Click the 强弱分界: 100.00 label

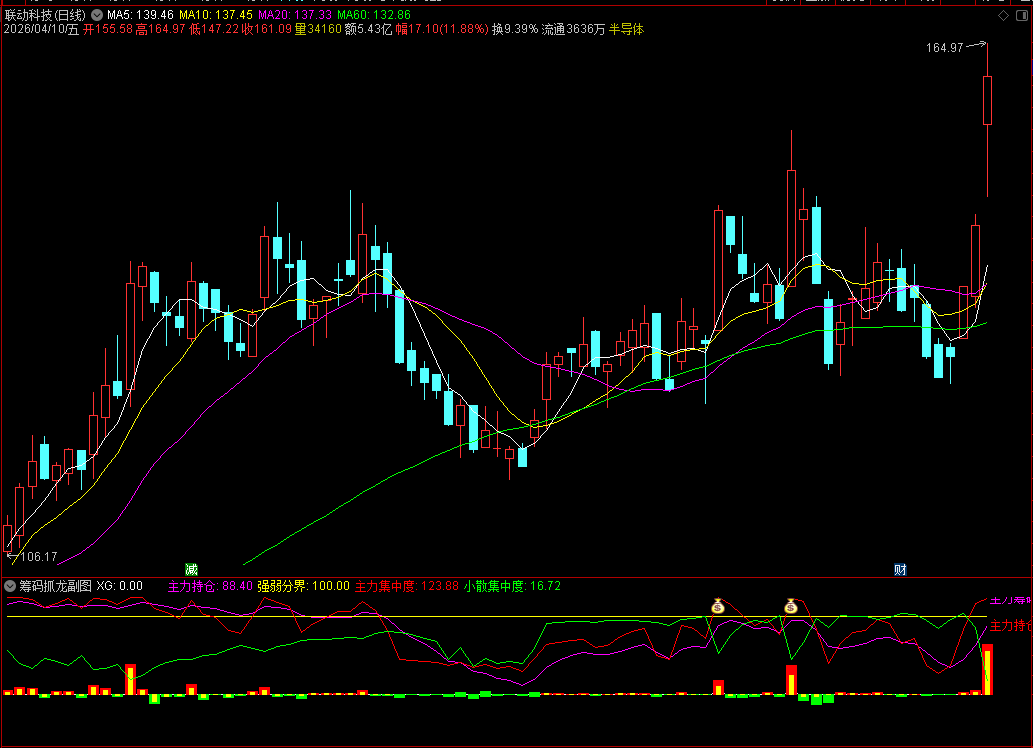click(x=303, y=586)
